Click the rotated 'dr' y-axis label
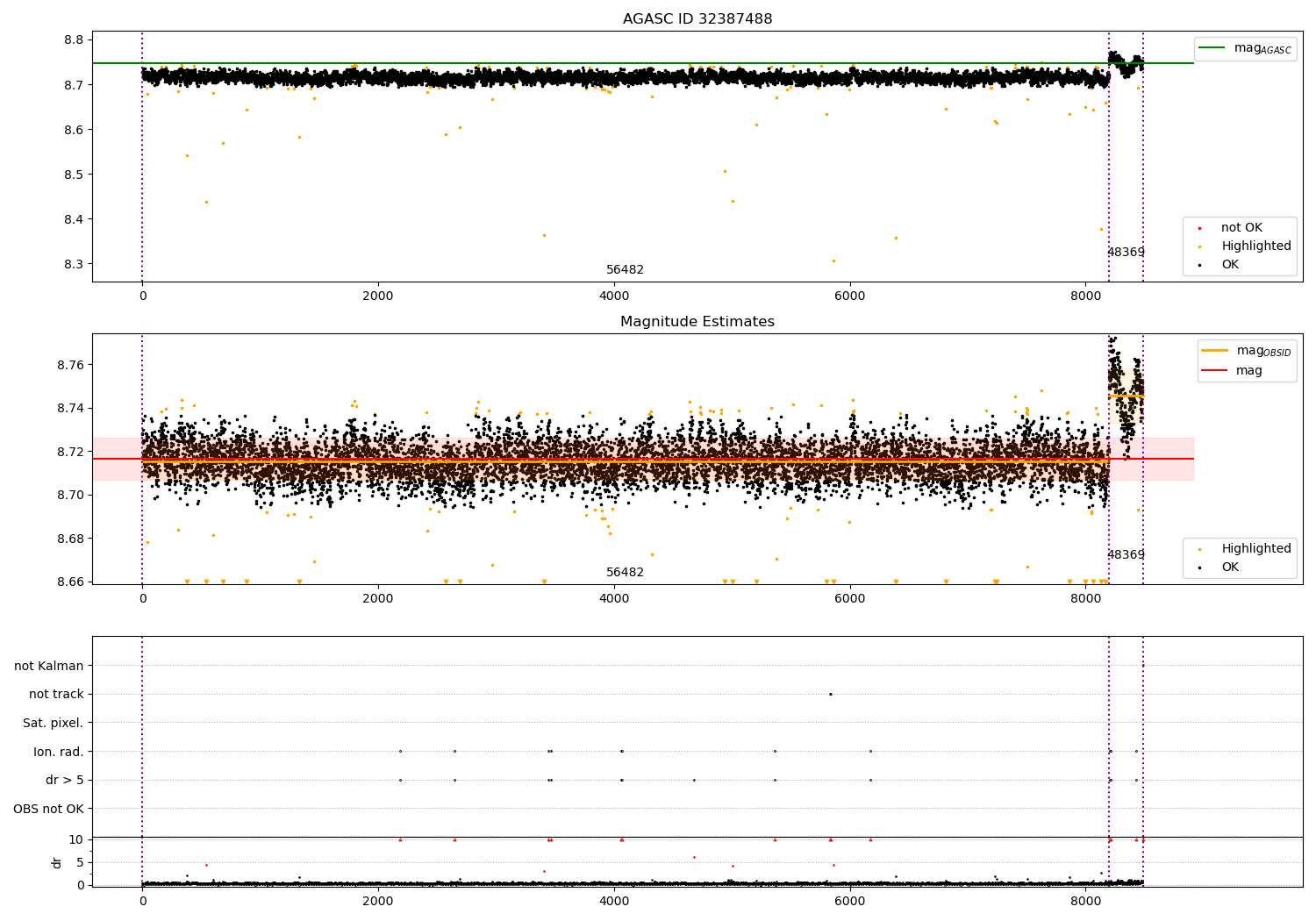 tap(57, 862)
